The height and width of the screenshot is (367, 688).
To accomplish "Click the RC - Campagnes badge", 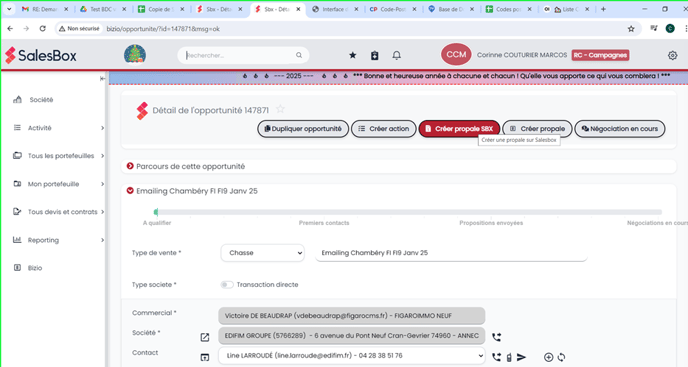I will pyautogui.click(x=600, y=55).
